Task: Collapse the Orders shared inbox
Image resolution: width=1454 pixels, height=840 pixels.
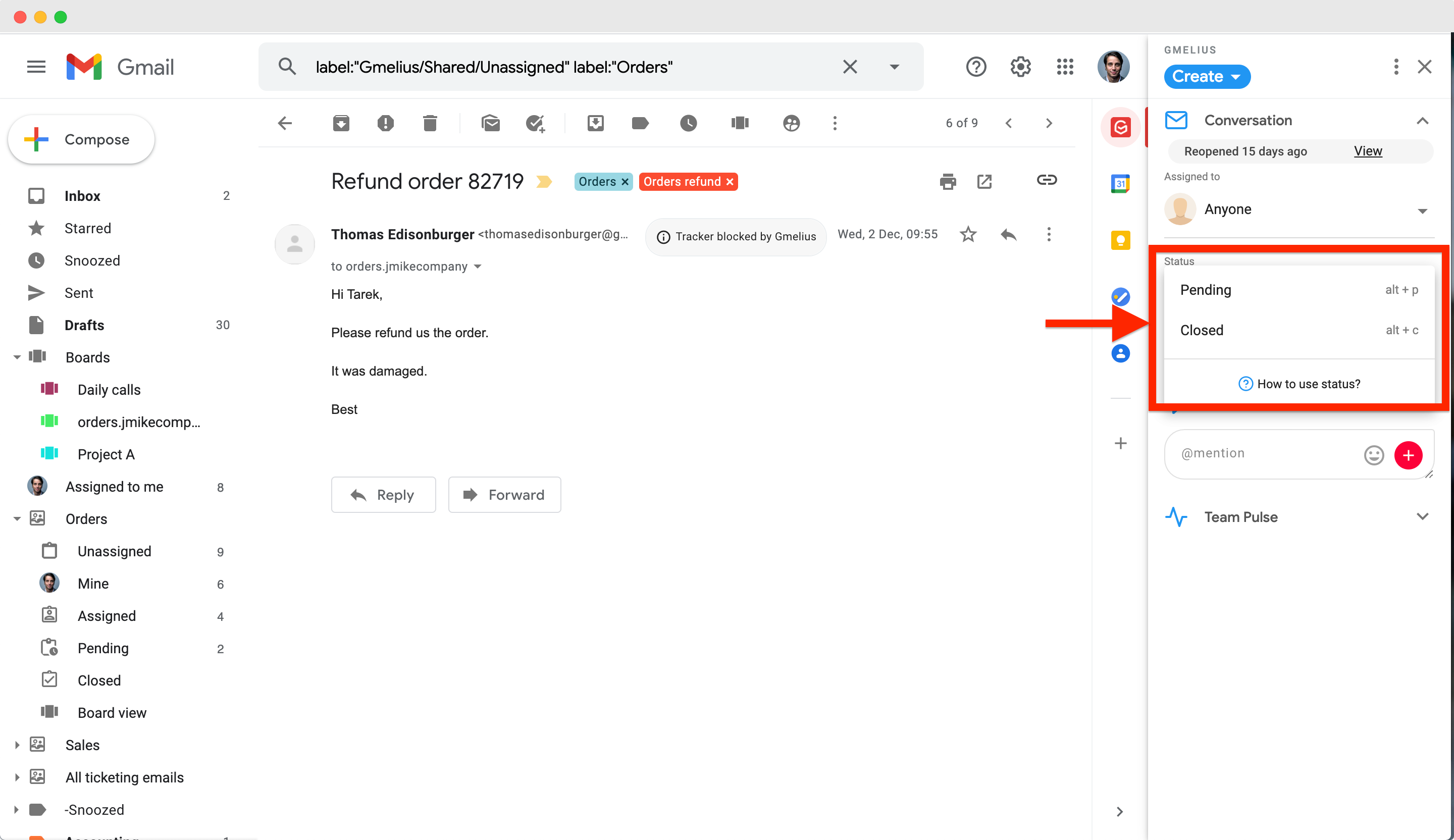Action: coord(17,519)
